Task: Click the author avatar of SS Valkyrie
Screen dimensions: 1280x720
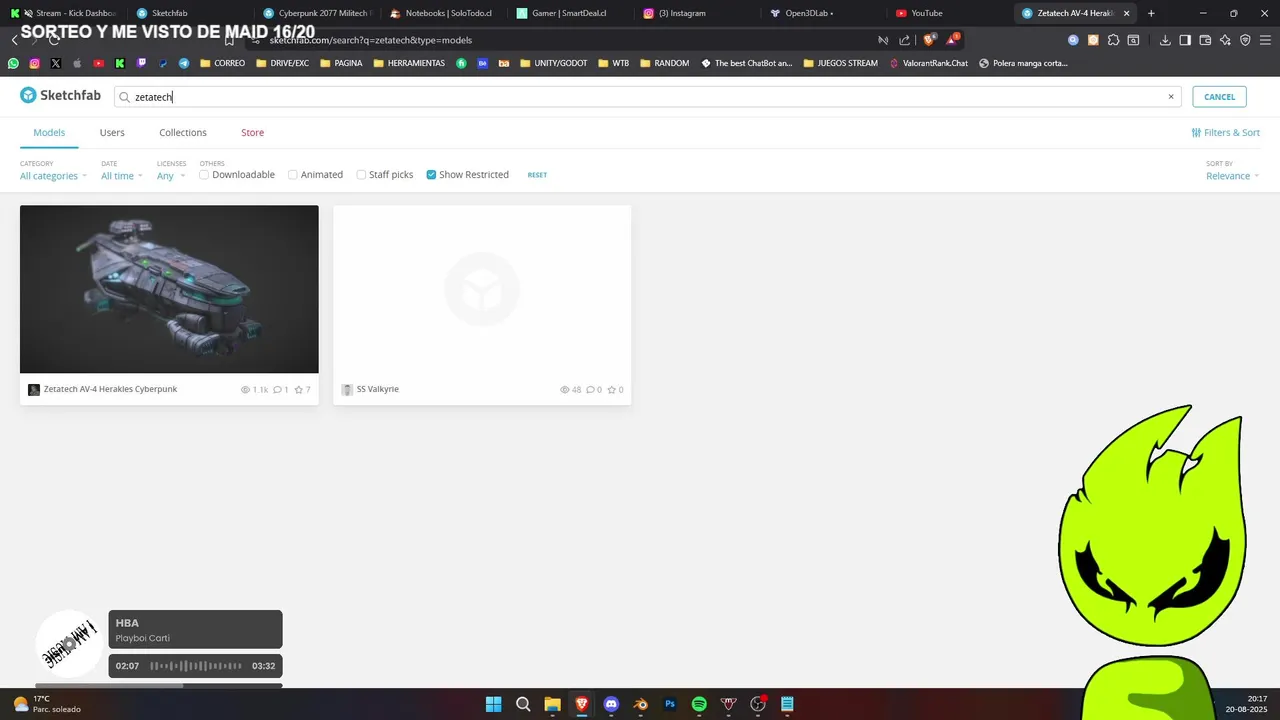Action: [x=347, y=390]
